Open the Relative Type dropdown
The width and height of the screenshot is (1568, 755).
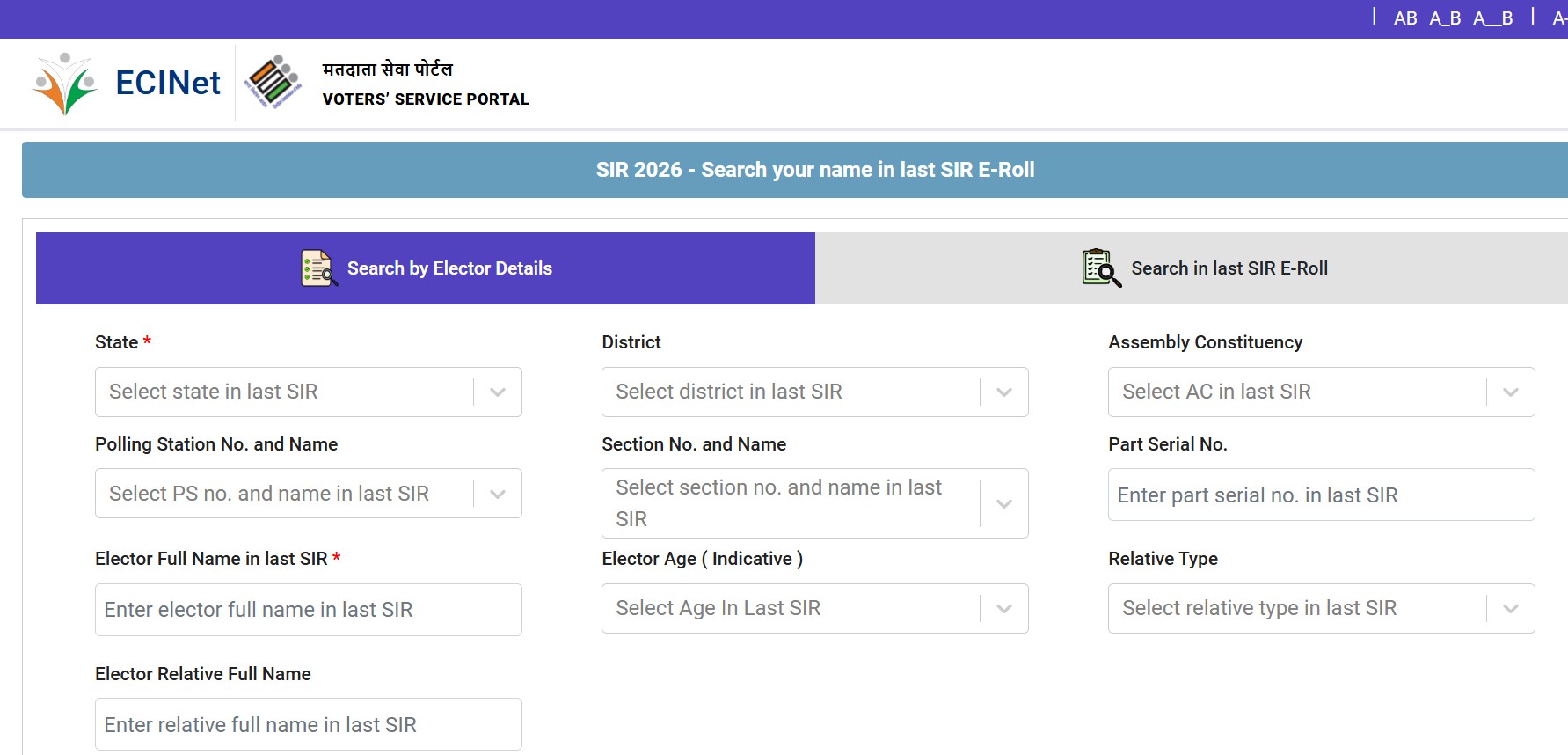[x=1322, y=608]
